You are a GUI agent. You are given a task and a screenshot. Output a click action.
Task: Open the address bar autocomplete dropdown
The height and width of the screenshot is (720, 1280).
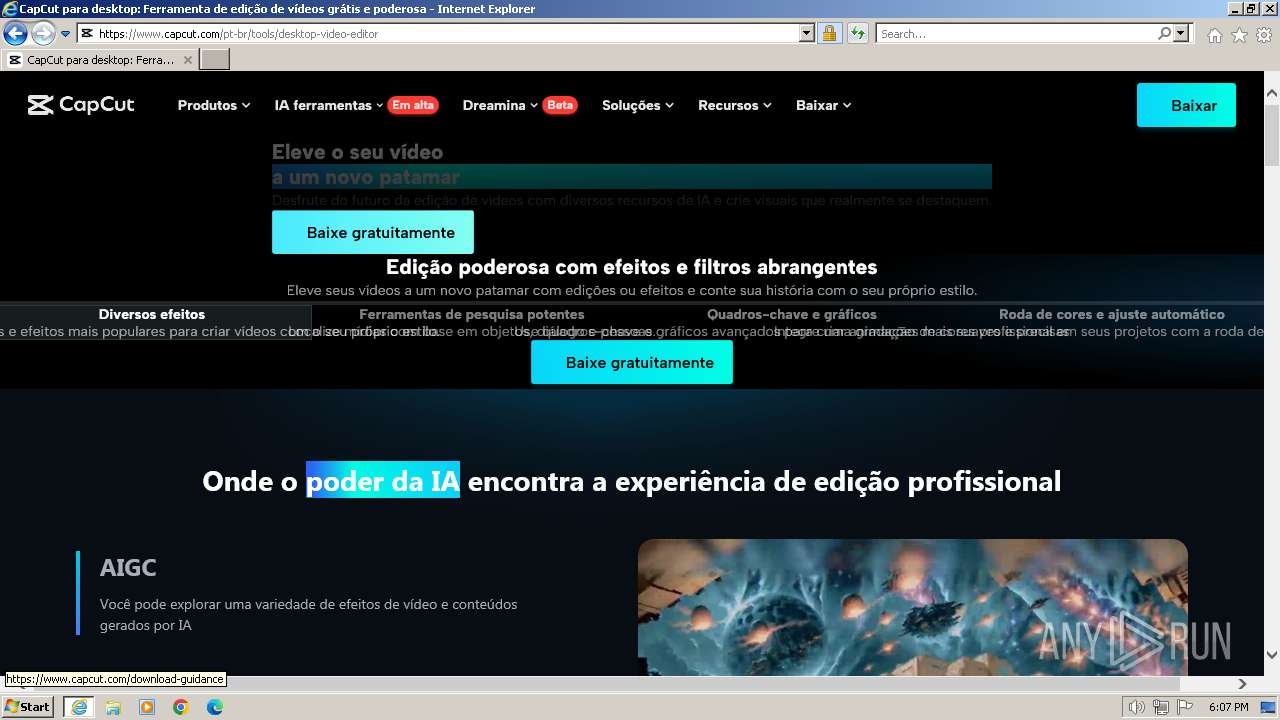807,34
